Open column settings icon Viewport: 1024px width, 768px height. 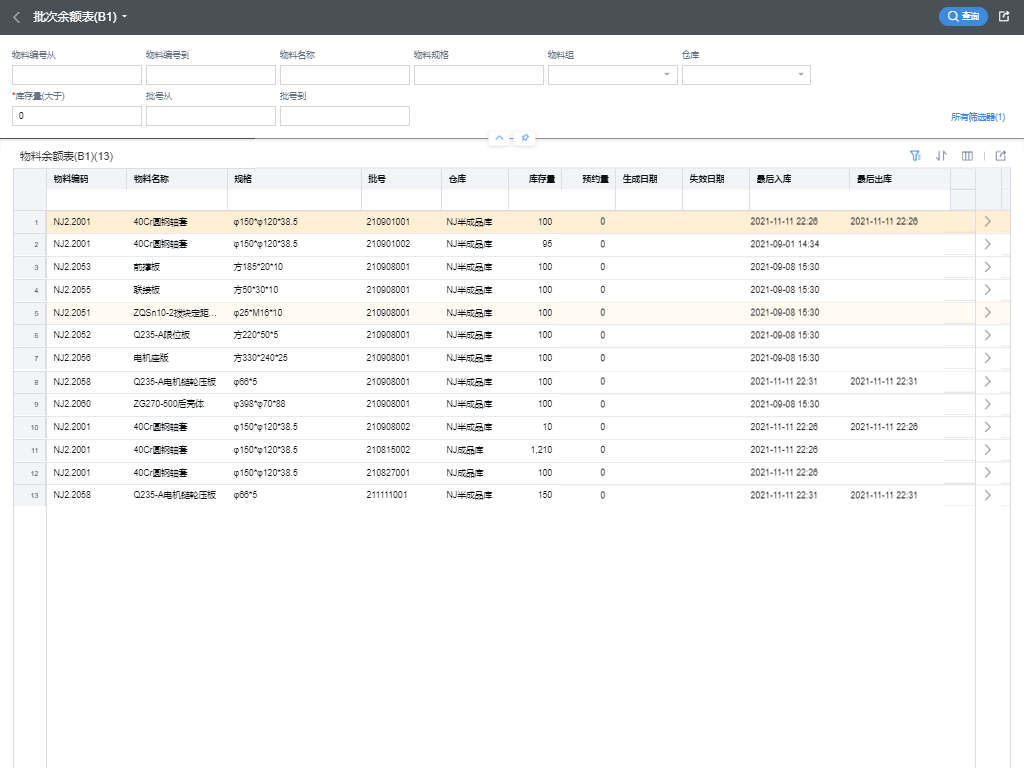[x=967, y=156]
